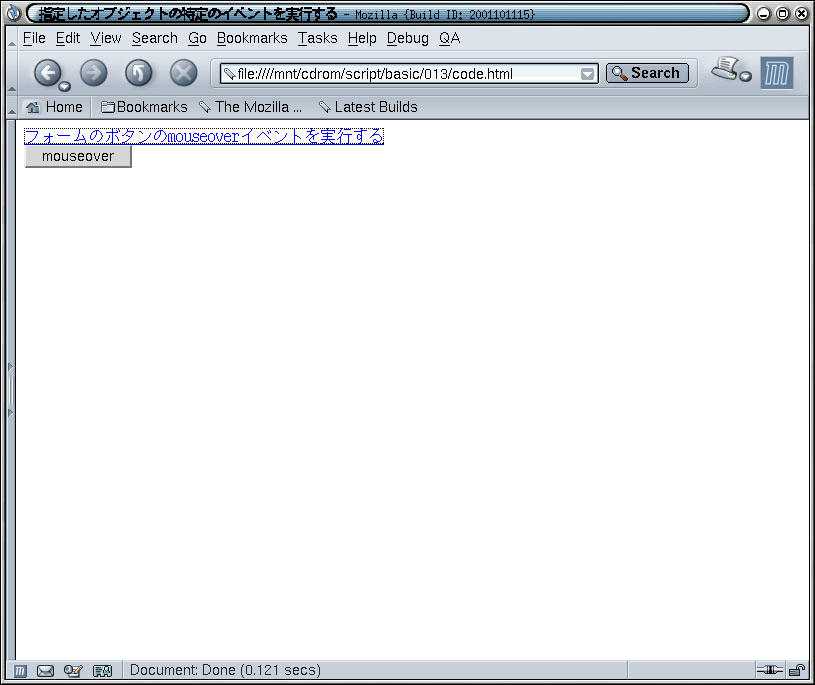Click the Forward navigation button

coord(94,72)
